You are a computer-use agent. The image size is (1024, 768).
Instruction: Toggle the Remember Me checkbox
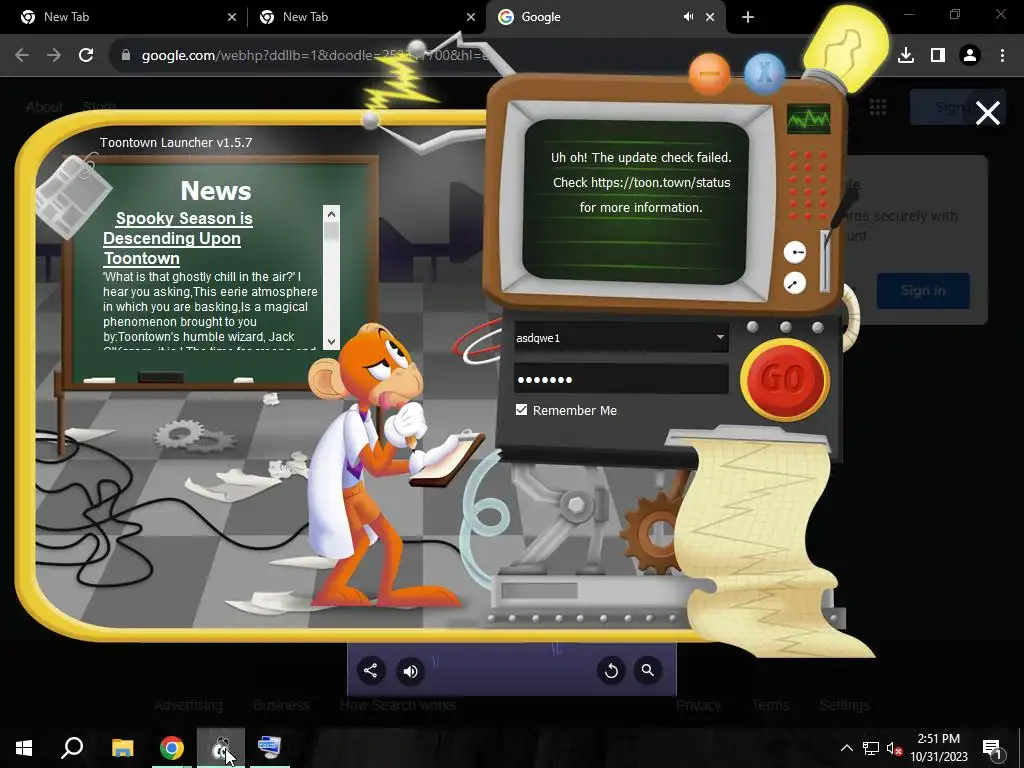tap(521, 409)
